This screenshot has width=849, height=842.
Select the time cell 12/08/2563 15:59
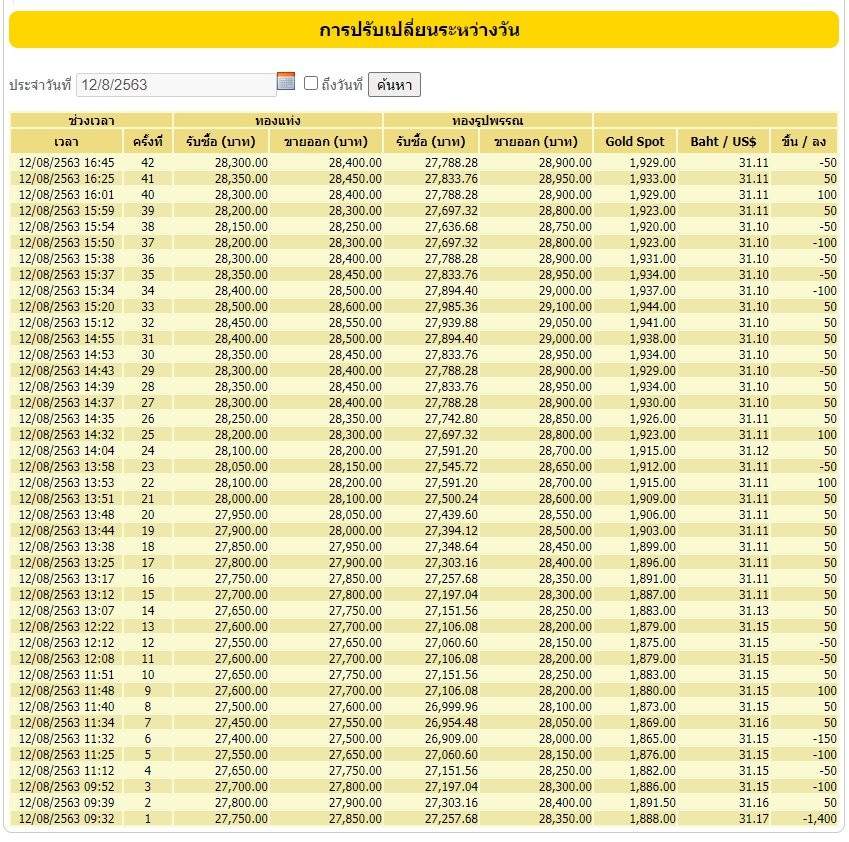[67, 211]
